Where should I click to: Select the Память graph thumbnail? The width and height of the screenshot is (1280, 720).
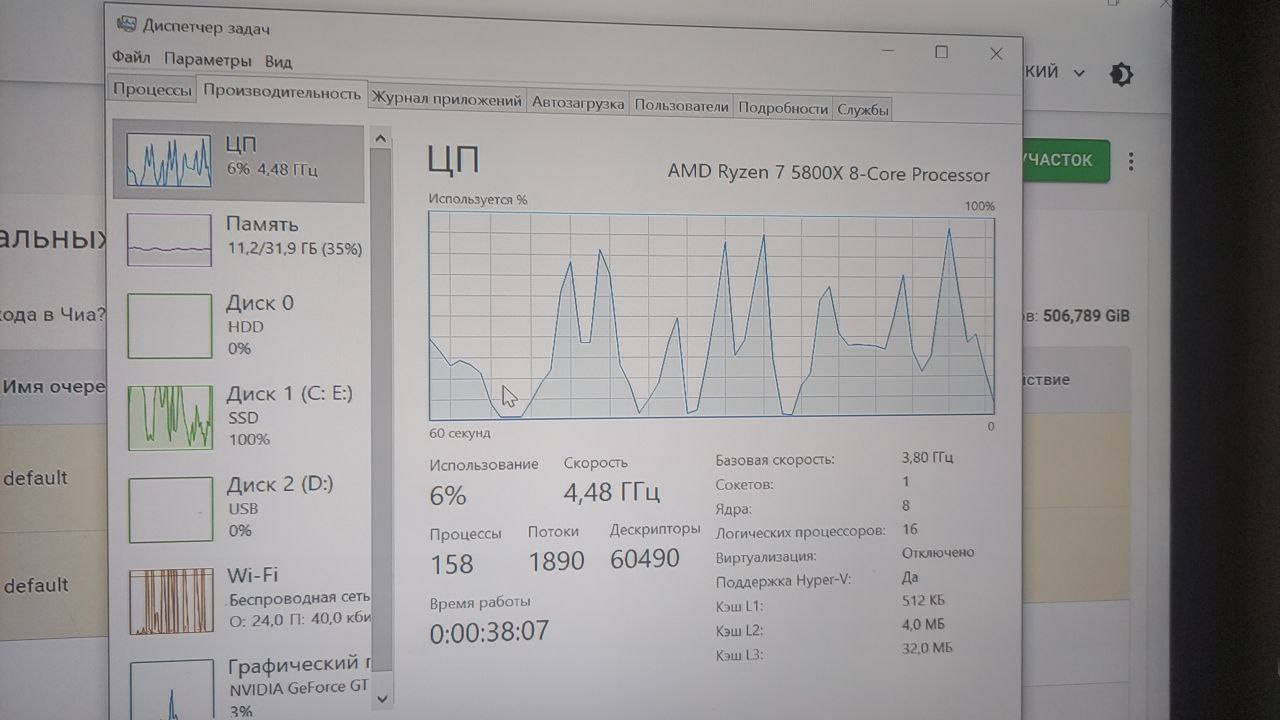point(169,240)
